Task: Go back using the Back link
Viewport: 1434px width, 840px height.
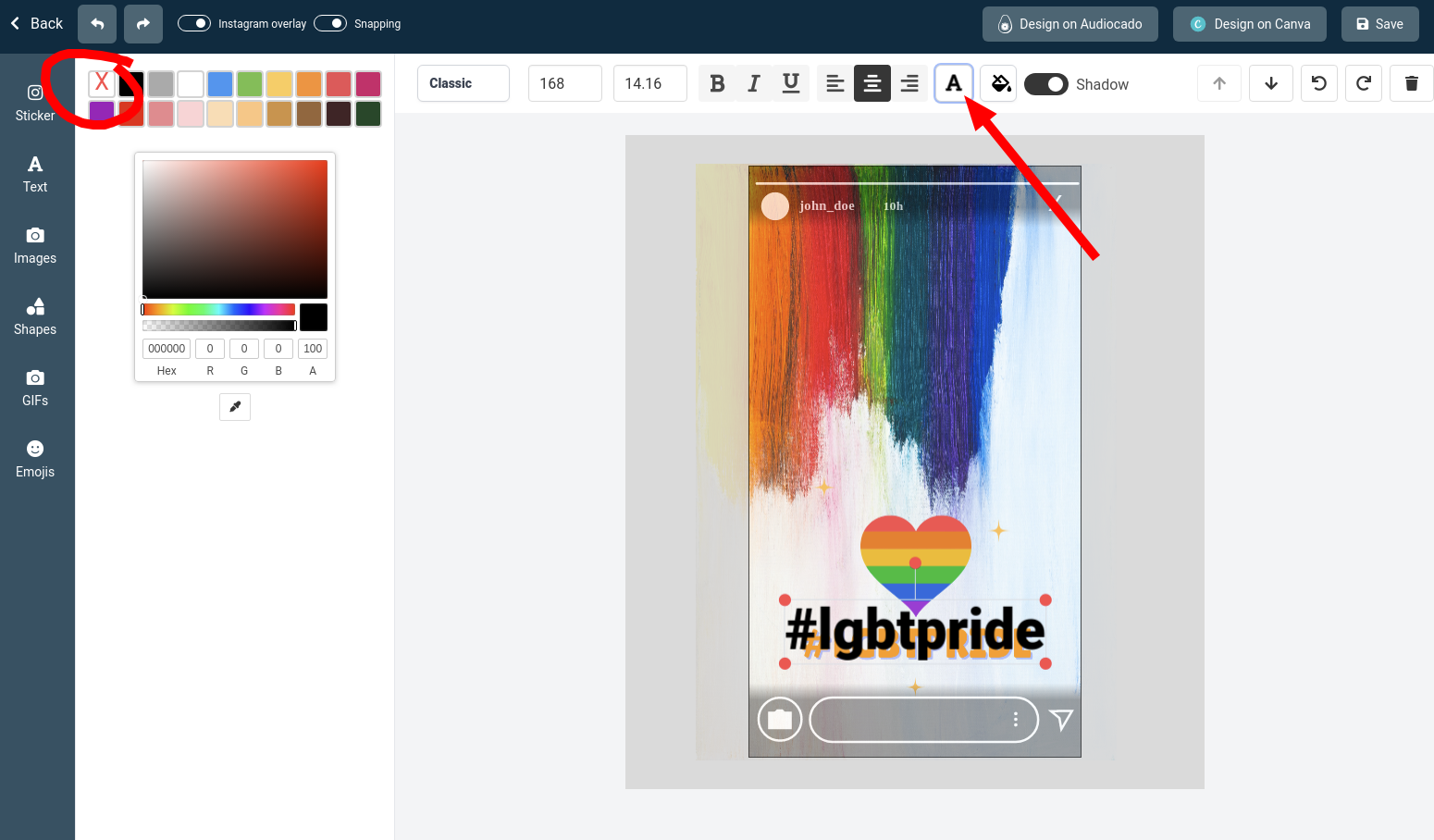Action: tap(37, 23)
